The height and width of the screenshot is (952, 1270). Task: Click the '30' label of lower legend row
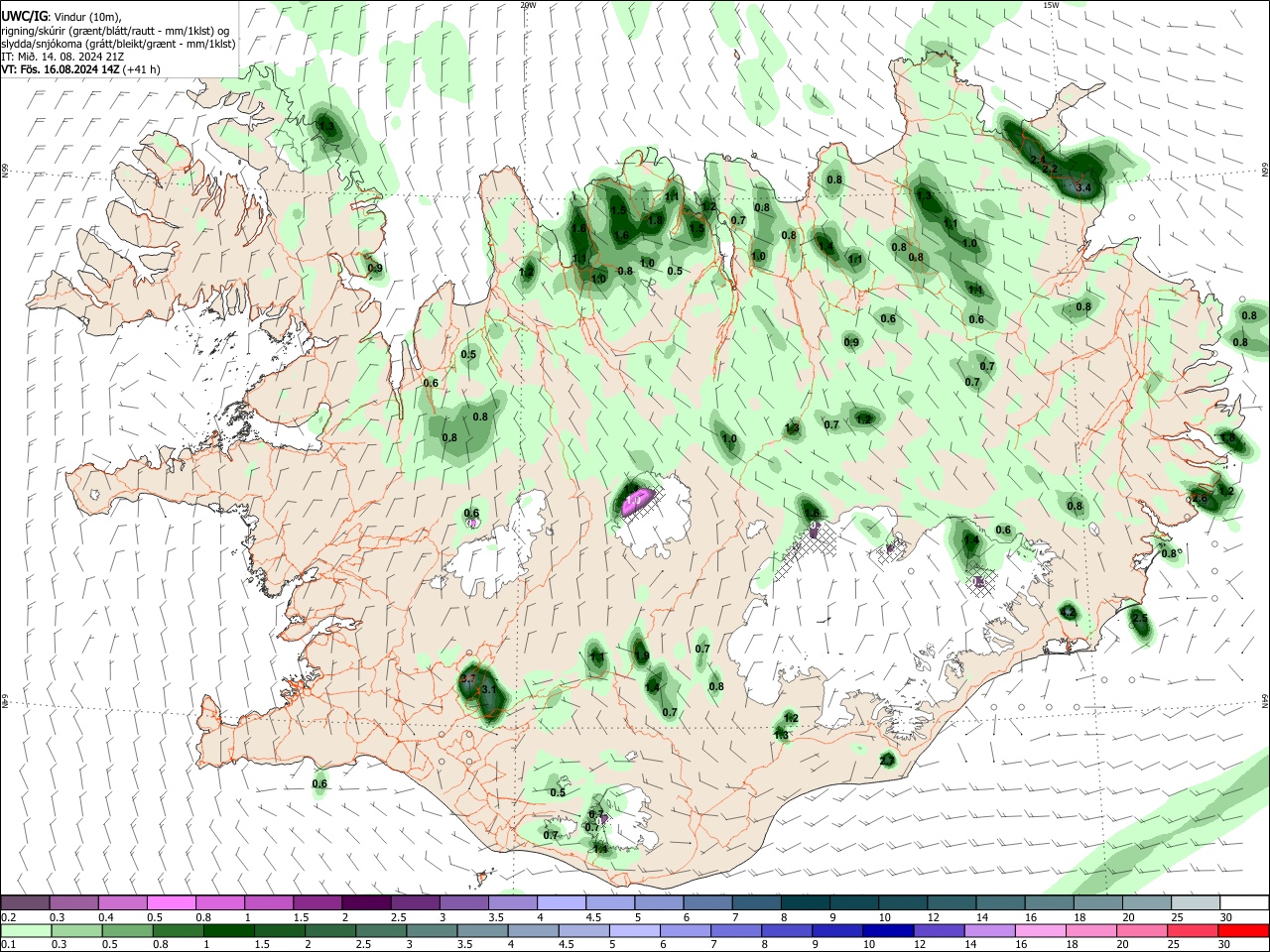coord(1225,945)
